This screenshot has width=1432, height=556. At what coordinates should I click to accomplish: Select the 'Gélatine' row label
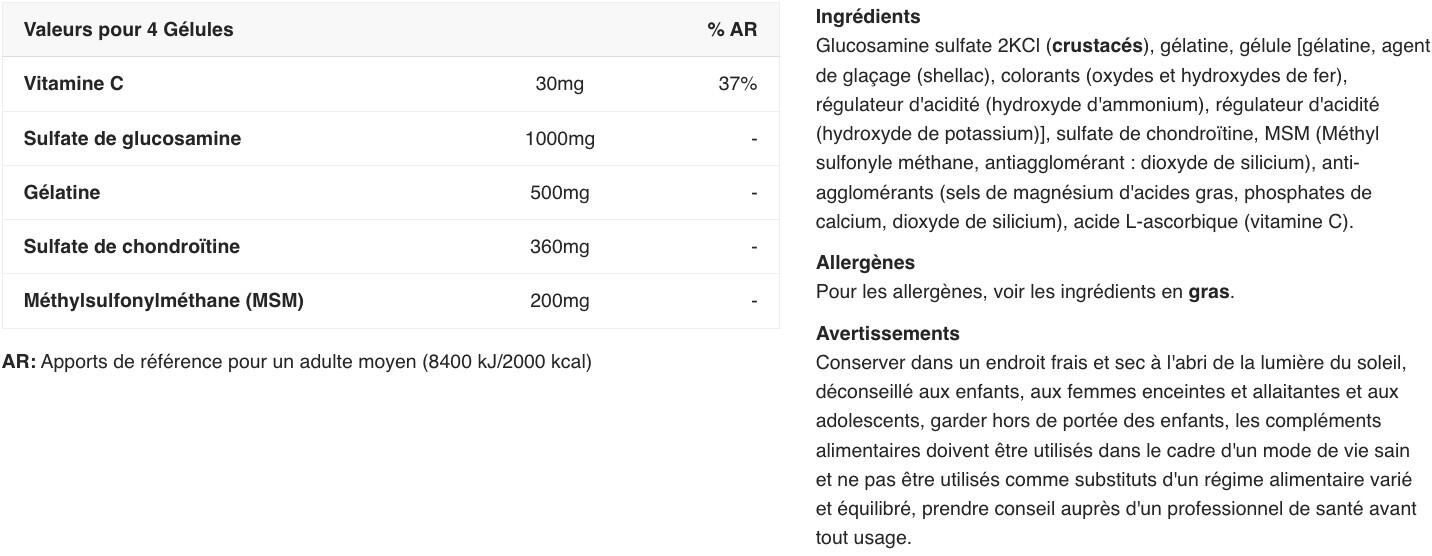[62, 192]
